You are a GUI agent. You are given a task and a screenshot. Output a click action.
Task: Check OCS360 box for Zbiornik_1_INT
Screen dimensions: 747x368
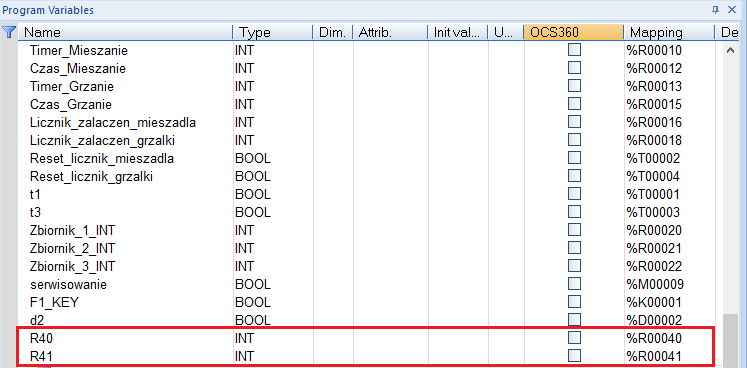575,230
